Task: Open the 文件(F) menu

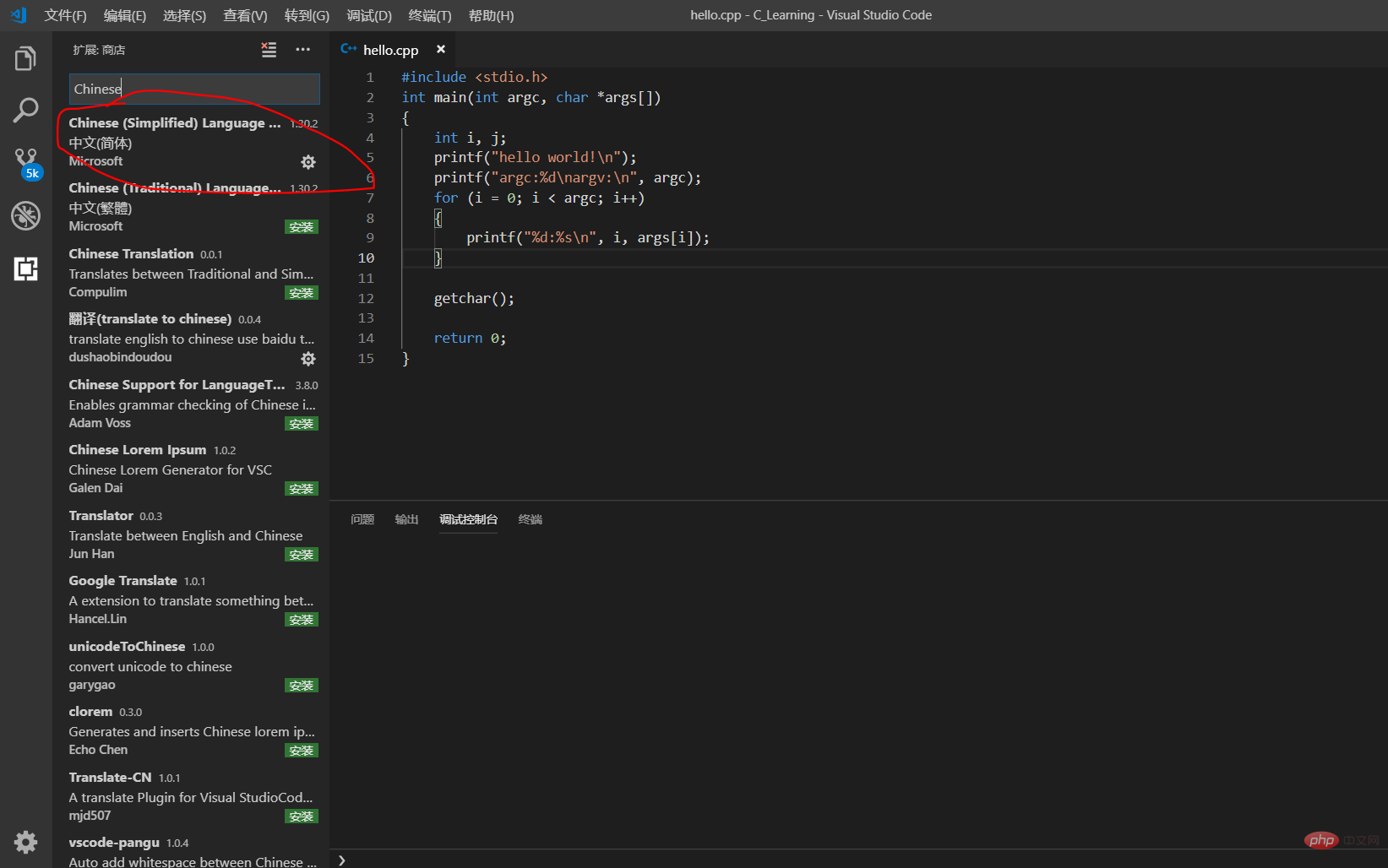Action: pos(65,15)
